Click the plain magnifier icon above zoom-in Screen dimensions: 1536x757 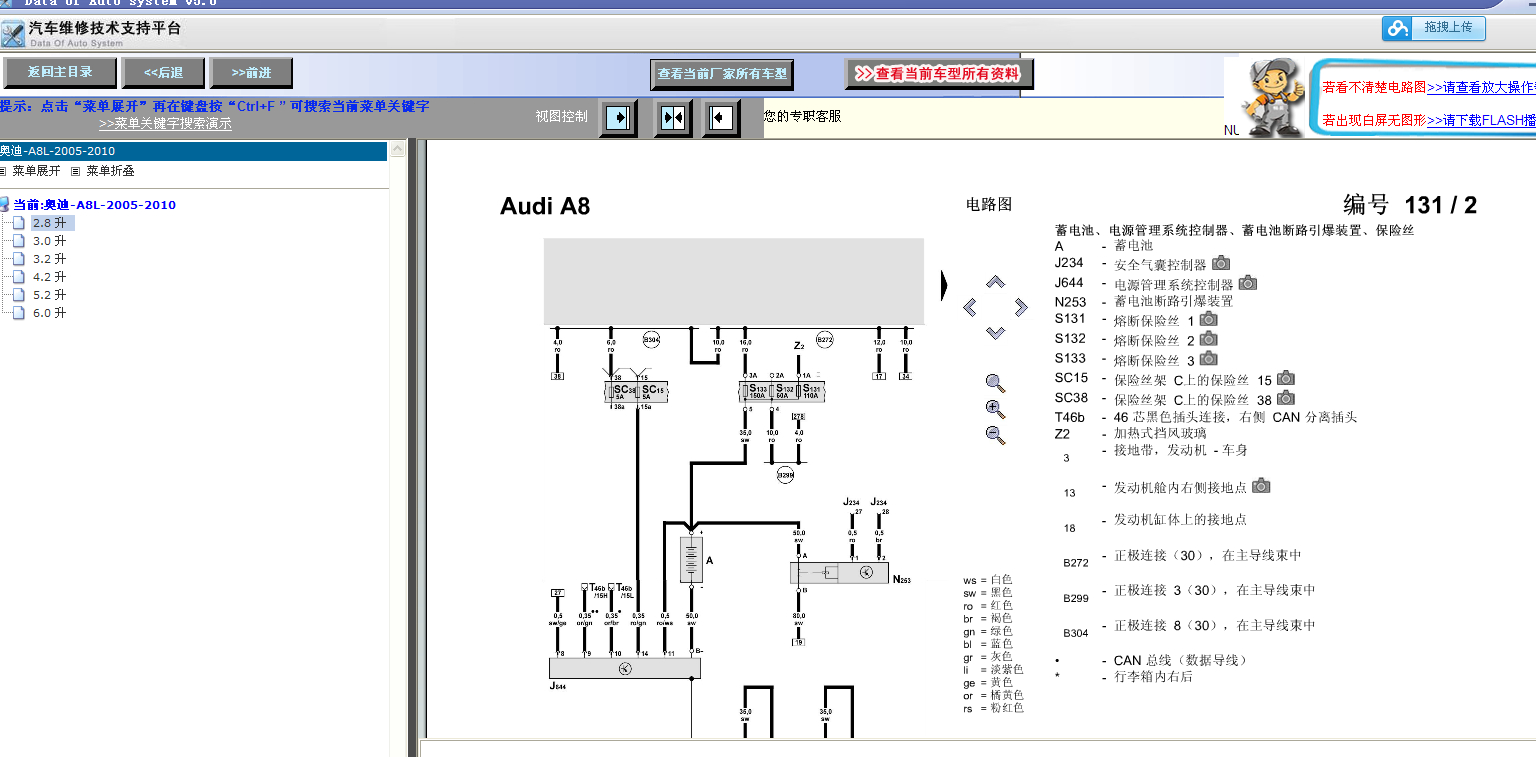pos(995,383)
